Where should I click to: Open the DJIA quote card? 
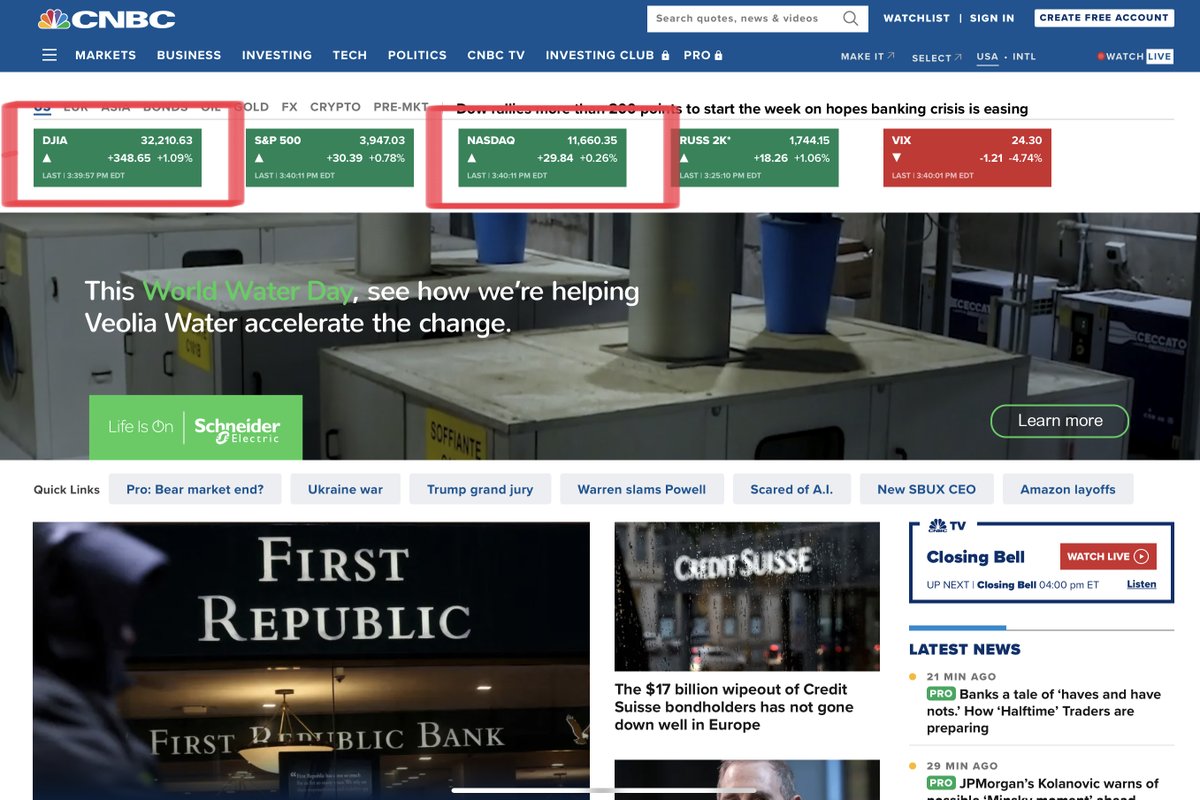[117, 157]
